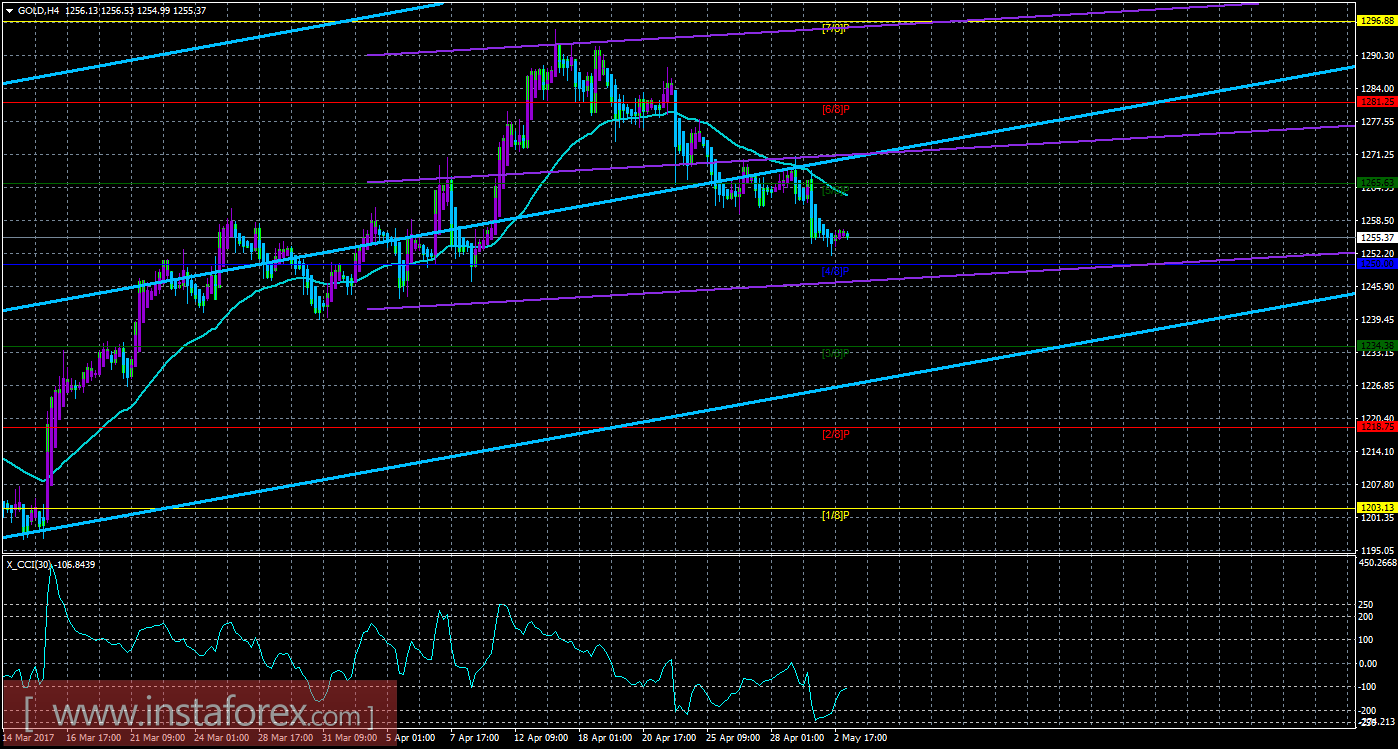This screenshot has height=749, width=1398.
Task: Click the 1195.05 price axis value
Action: pyautogui.click(x=1377, y=551)
